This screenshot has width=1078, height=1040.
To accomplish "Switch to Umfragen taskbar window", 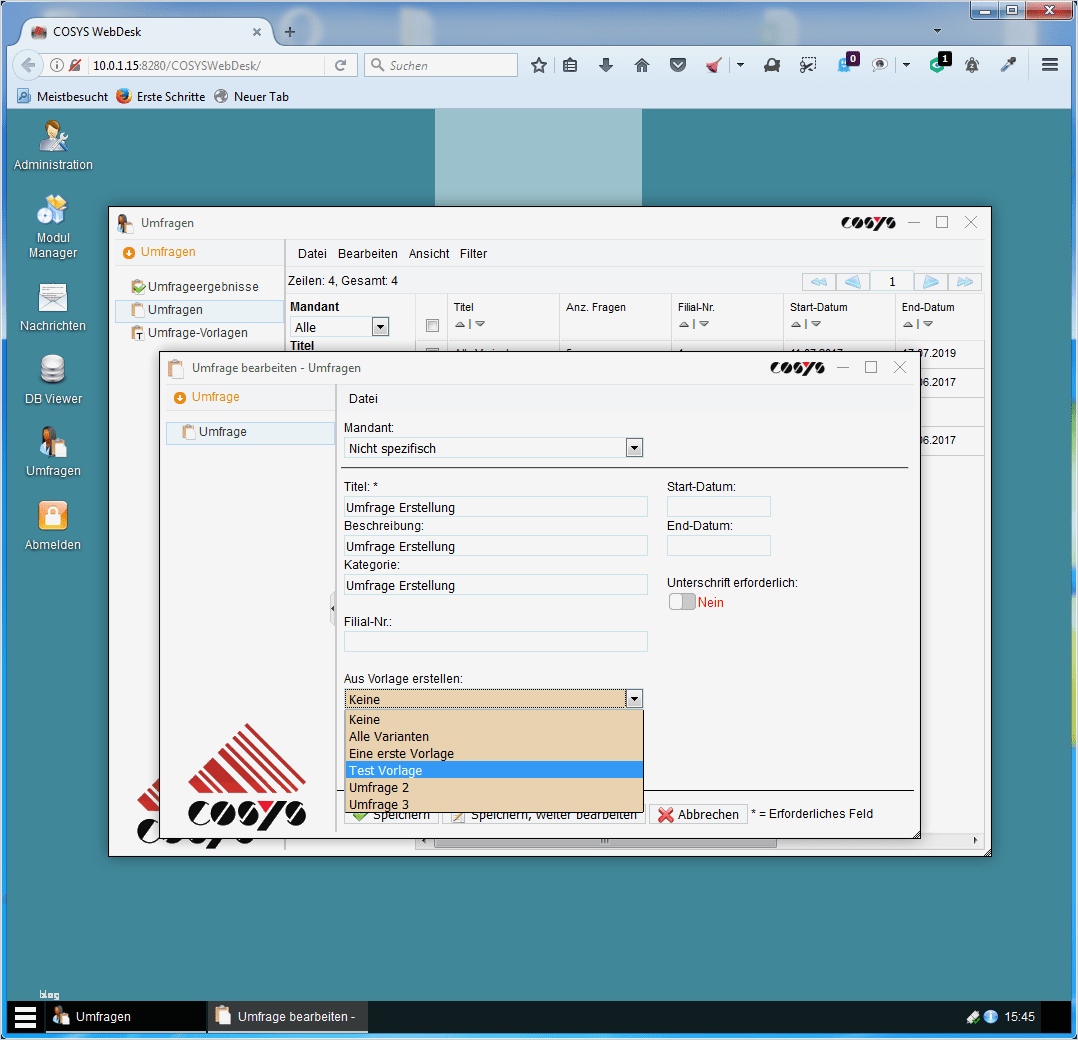I will click(126, 1017).
